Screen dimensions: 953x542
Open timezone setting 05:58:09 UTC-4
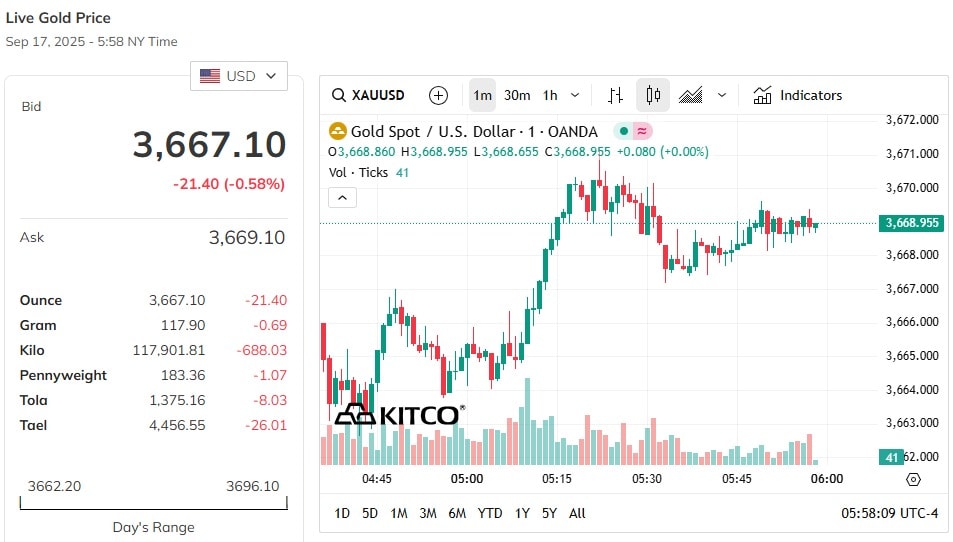pos(890,513)
